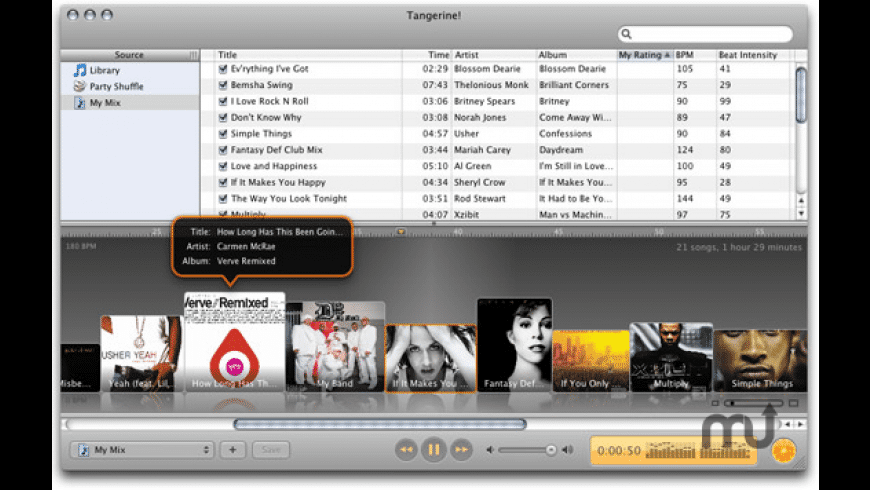Click the orange tangerine button
This screenshot has height=490, width=870.
point(783,451)
